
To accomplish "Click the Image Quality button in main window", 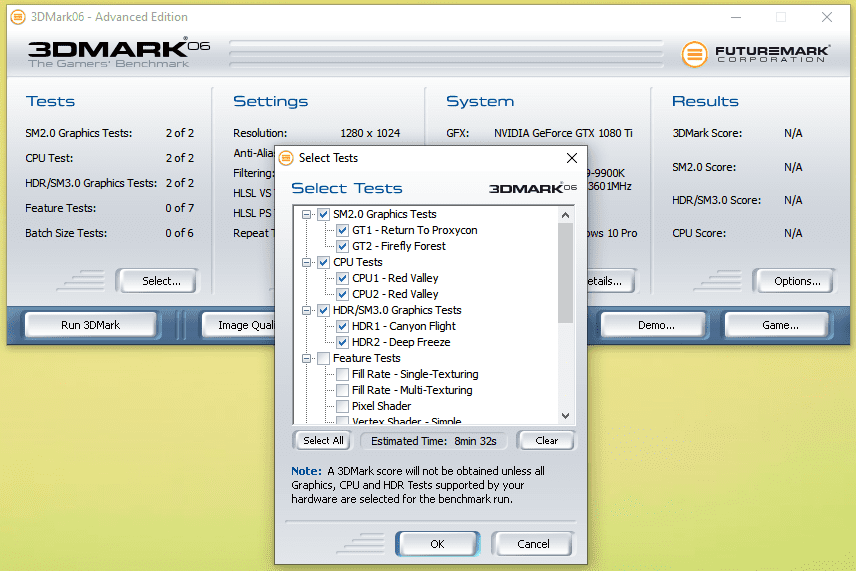I will 239,325.
